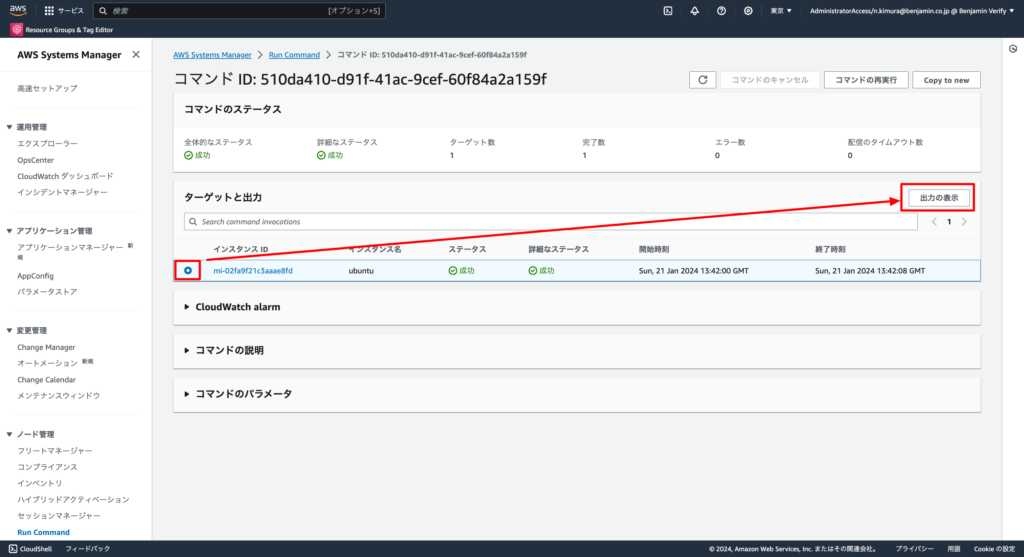Focus the top console search box
The width and height of the screenshot is (1024, 557).
(x=240, y=10)
